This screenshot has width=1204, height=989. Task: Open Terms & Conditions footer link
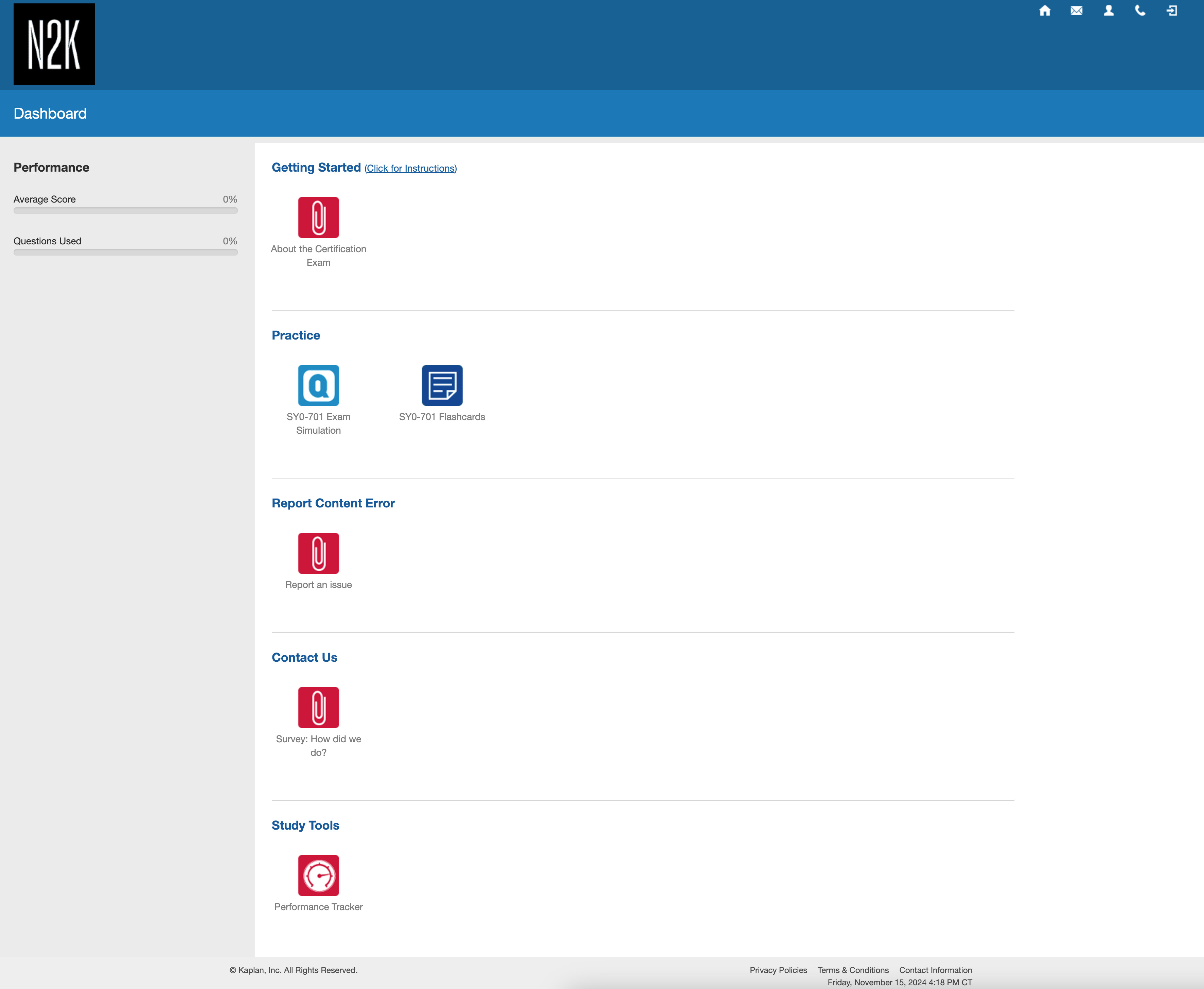point(853,970)
